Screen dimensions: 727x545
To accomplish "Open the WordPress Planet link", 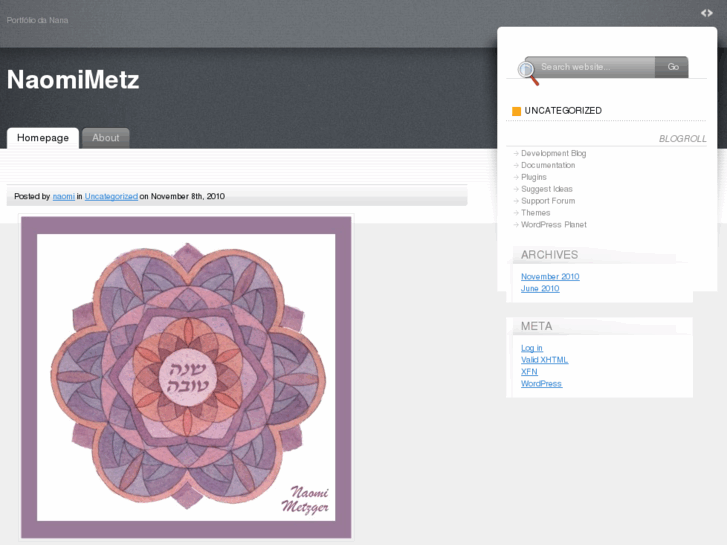I will [553, 225].
